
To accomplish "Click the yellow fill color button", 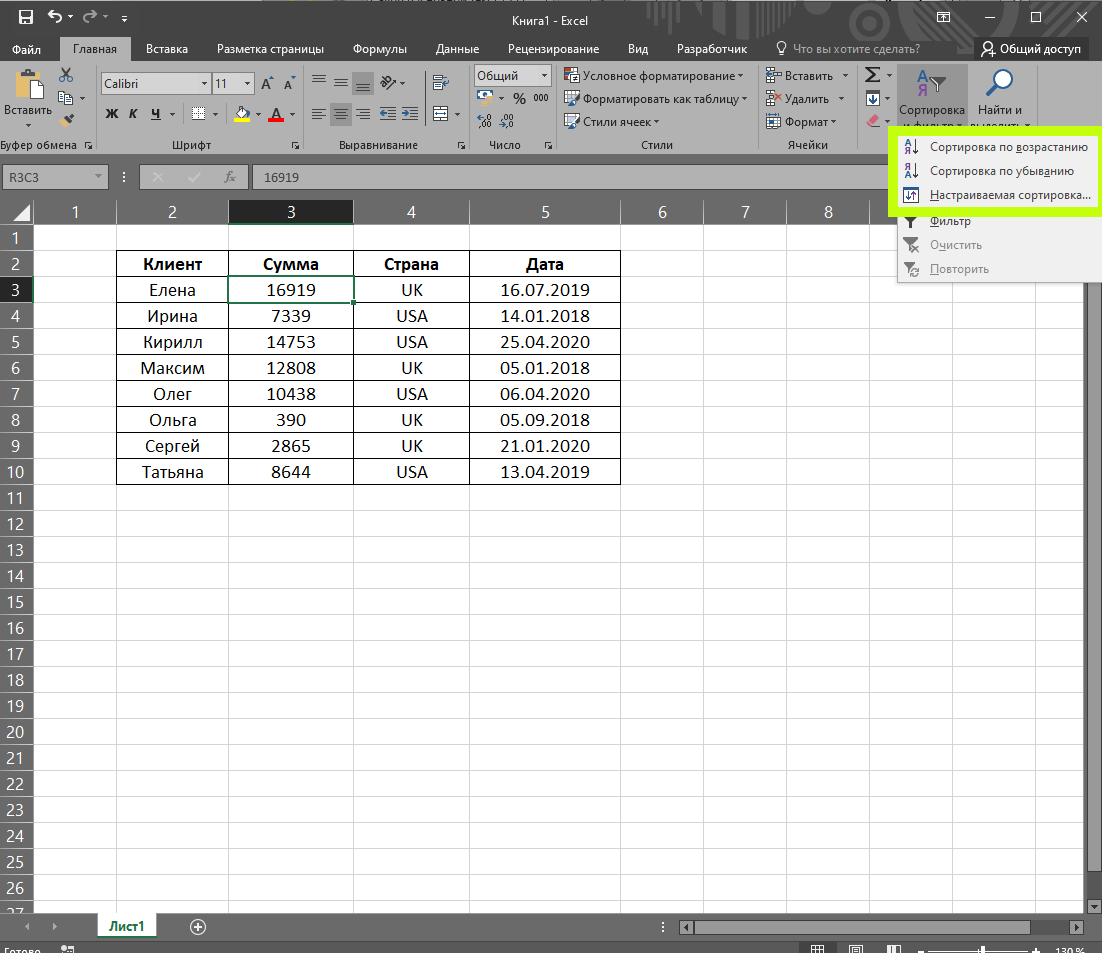I will pos(242,114).
